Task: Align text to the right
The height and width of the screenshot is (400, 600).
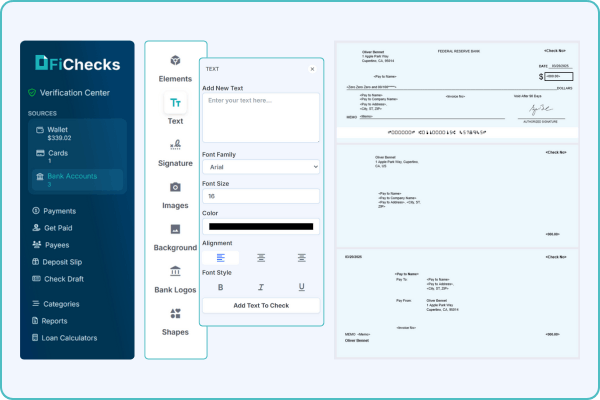Action: click(x=301, y=257)
